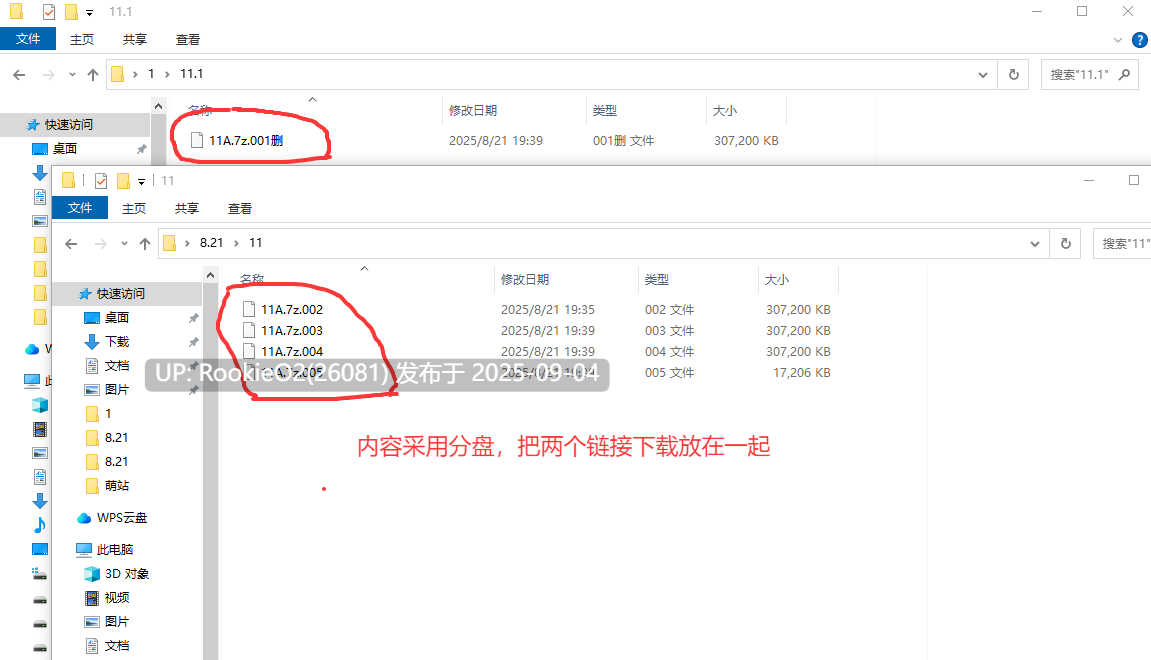The width and height of the screenshot is (1151, 660).
Task: Click forward arrow in the 11.1 window
Action: pyautogui.click(x=48, y=74)
